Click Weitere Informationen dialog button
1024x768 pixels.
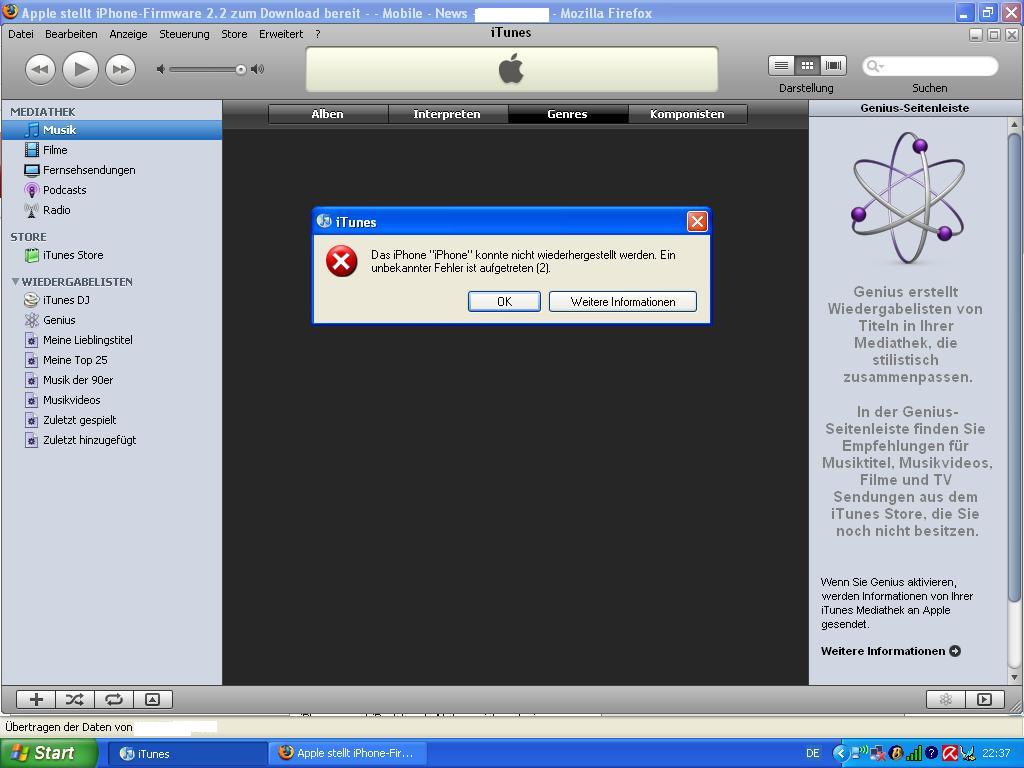(622, 302)
